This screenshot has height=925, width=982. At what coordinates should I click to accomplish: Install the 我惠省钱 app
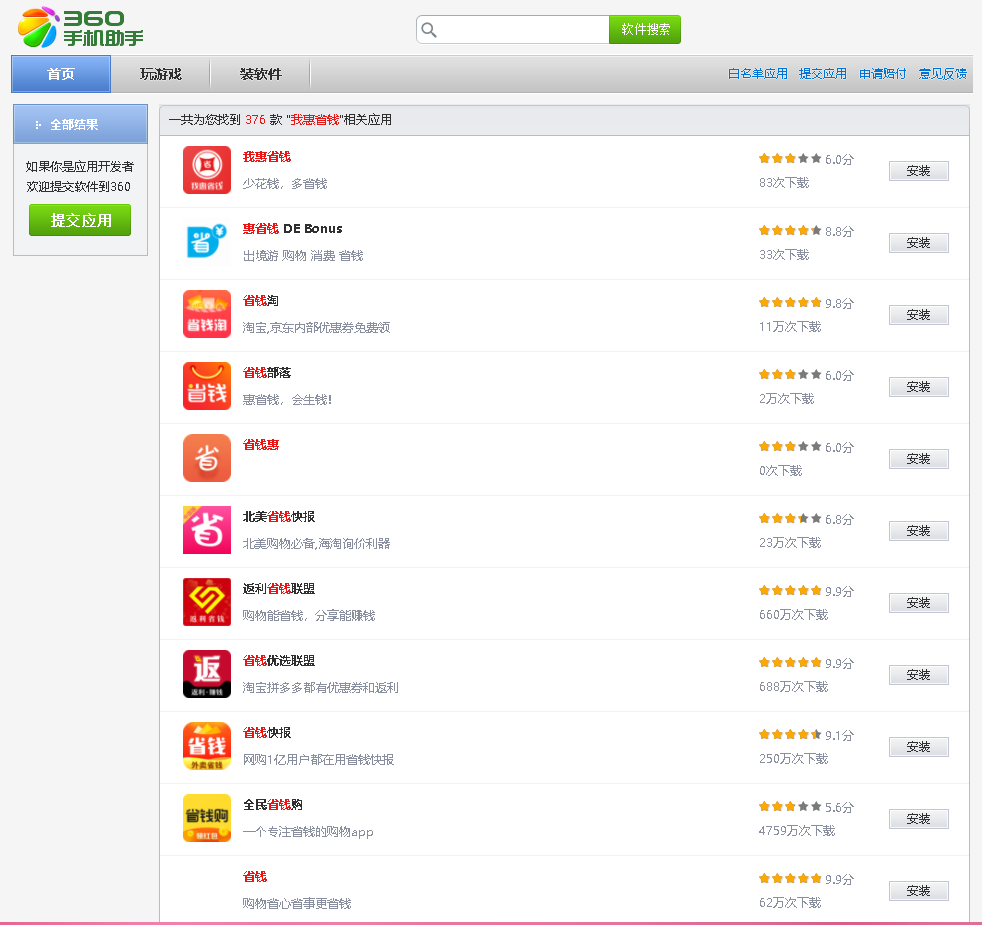pyautogui.click(x=918, y=170)
